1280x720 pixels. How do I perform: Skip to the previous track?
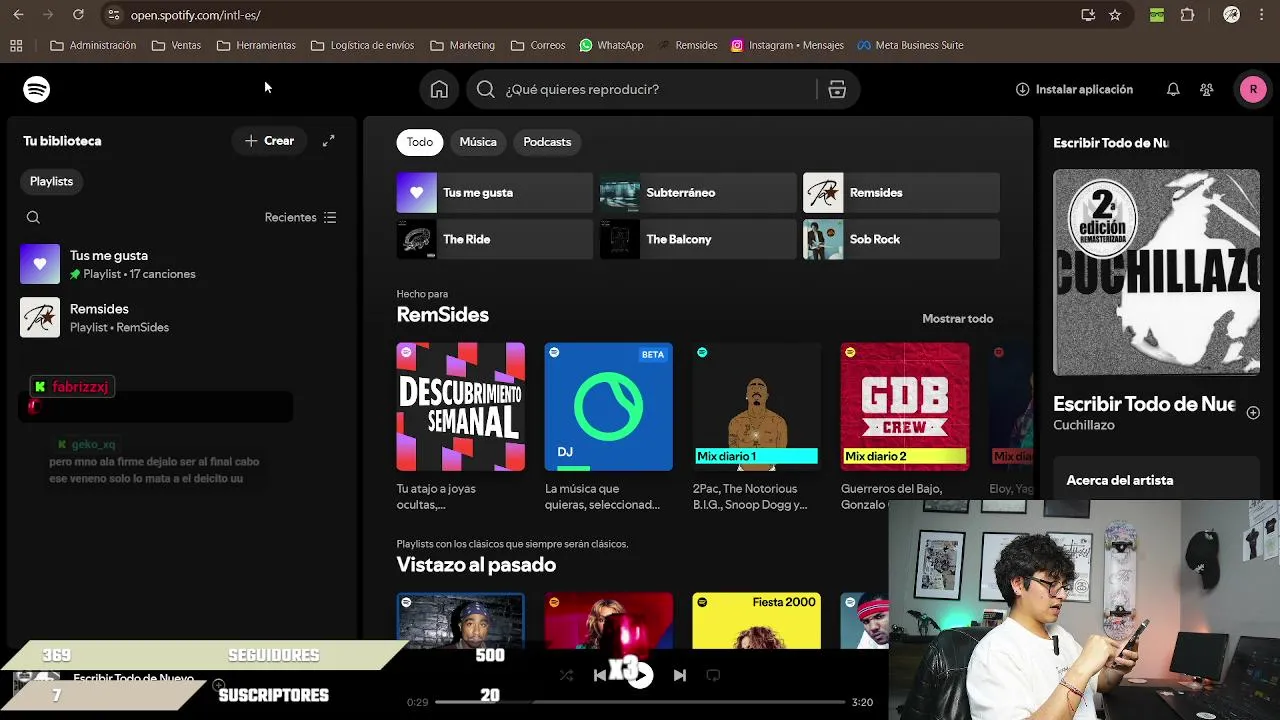tap(600, 675)
